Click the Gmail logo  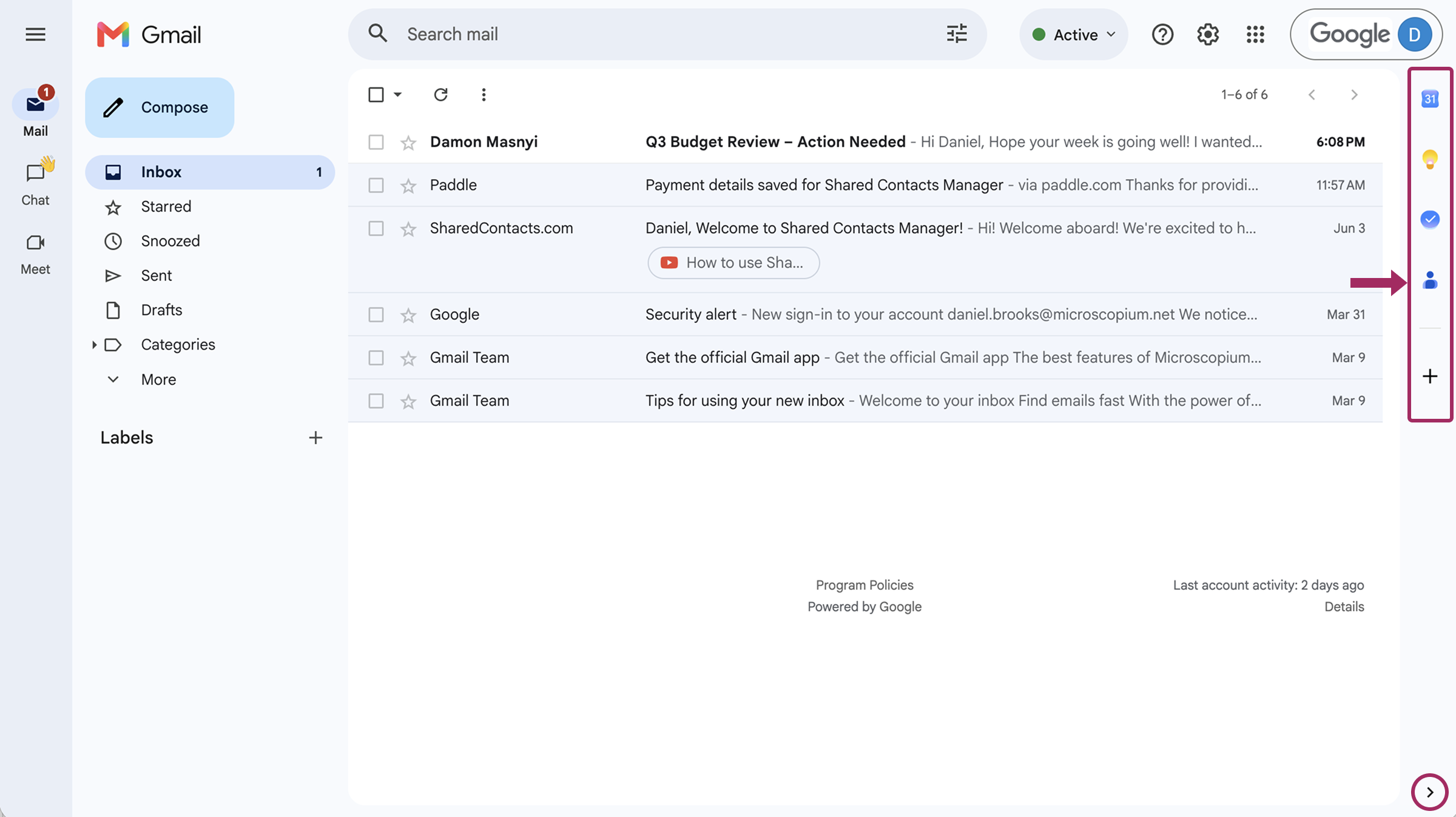149,35
